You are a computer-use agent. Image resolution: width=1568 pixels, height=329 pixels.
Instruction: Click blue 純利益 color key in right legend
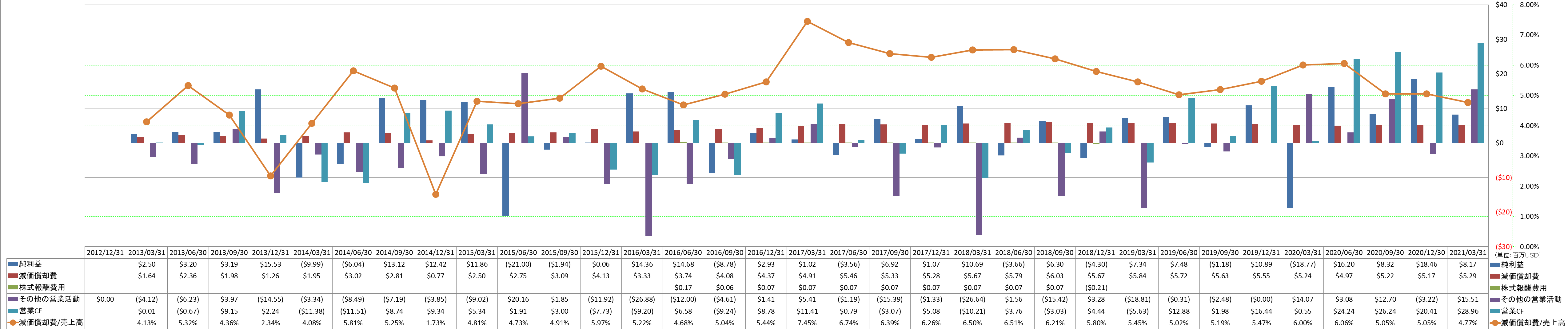click(x=1495, y=264)
